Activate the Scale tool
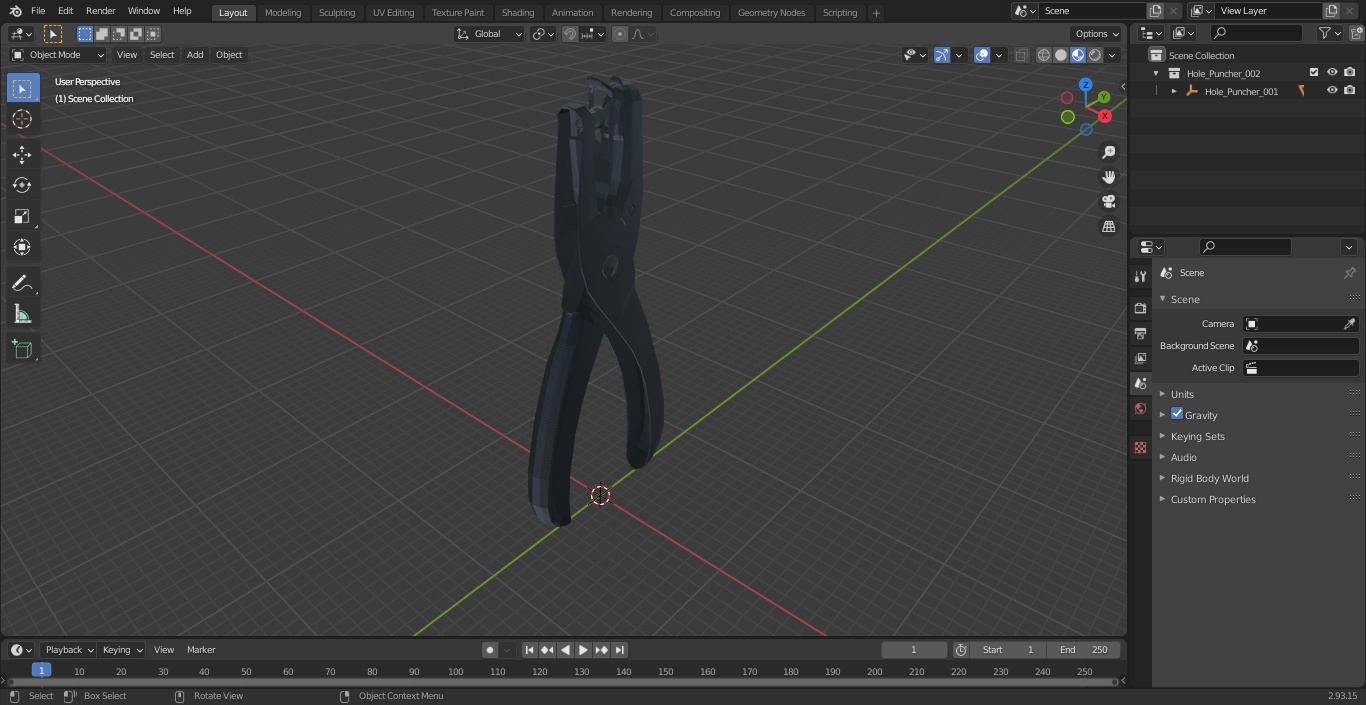 [x=22, y=216]
